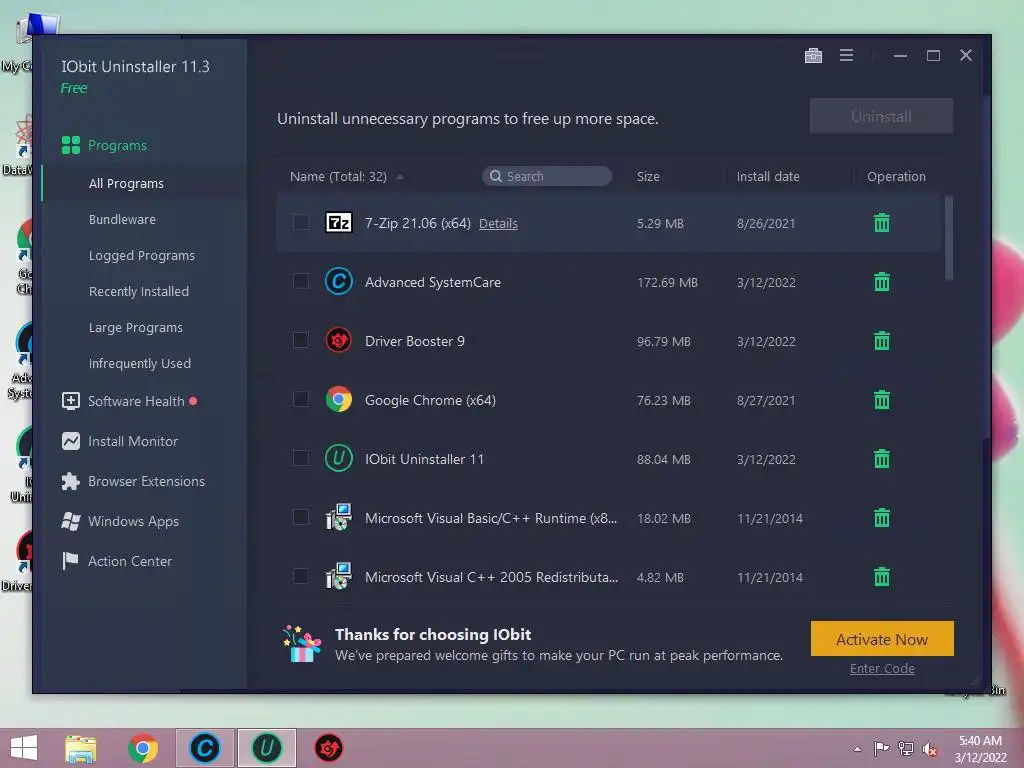Open Install Monitor
The height and width of the screenshot is (768, 1024).
[120, 441]
